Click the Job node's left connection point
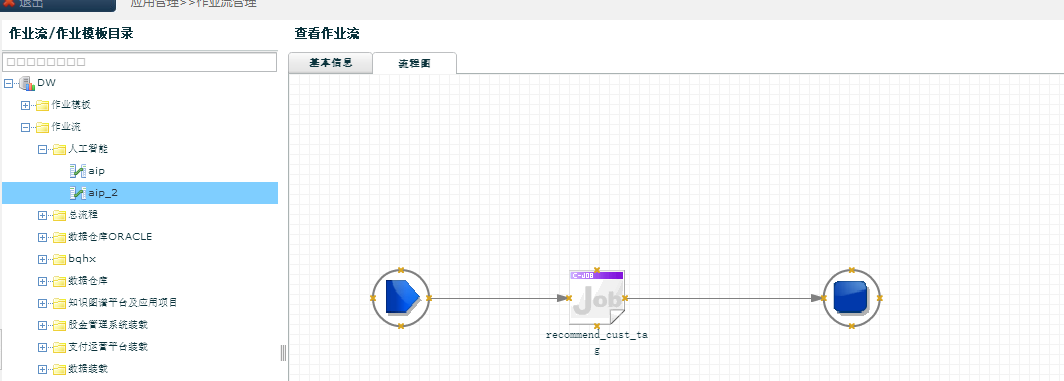1064x381 pixels. pos(569,298)
